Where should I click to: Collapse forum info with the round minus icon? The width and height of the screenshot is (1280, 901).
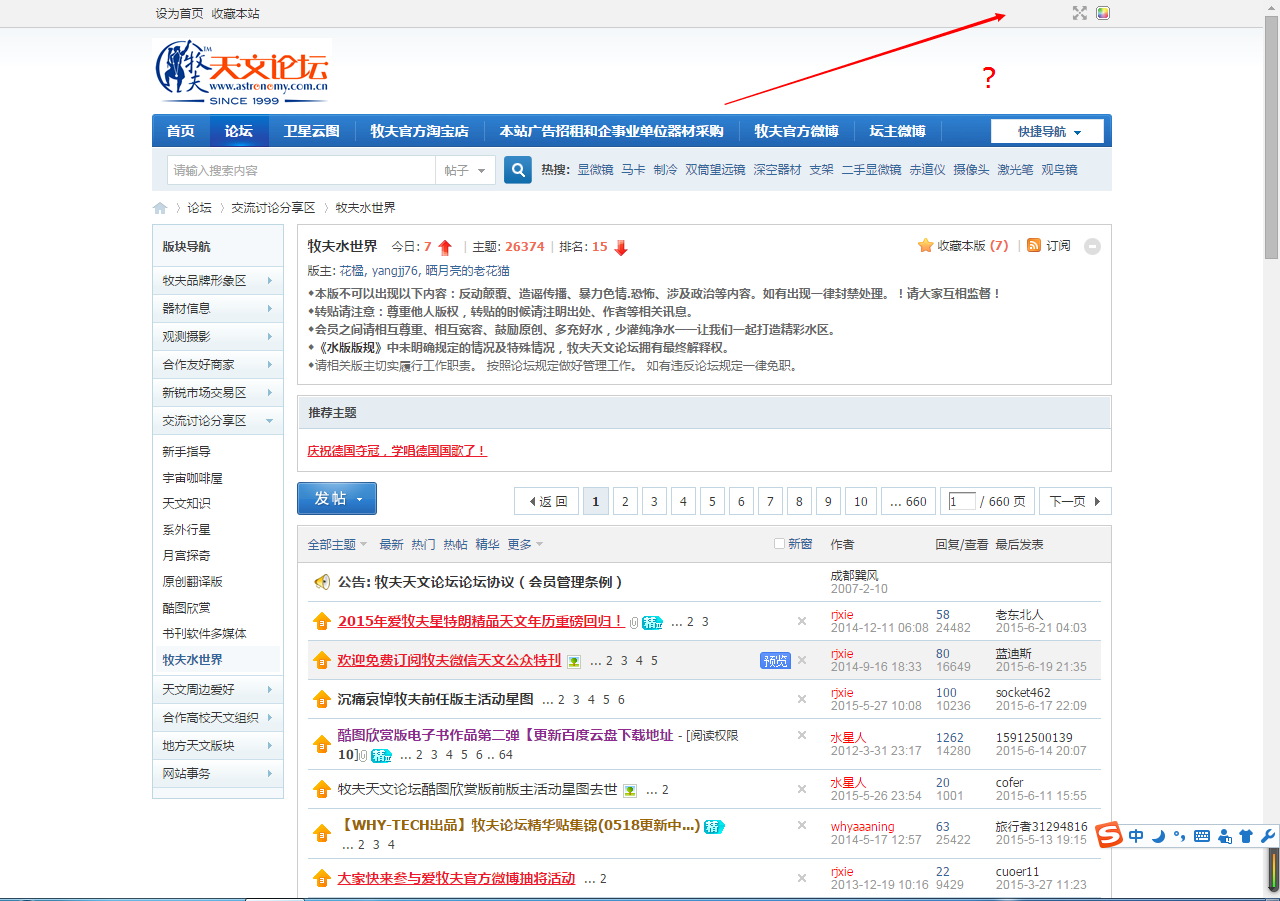click(x=1092, y=246)
